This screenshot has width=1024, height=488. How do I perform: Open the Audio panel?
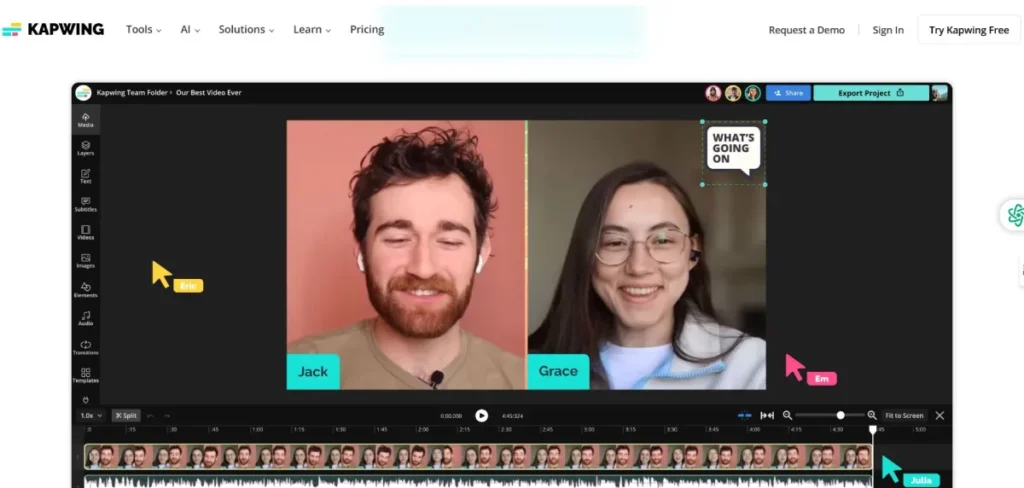click(86, 318)
